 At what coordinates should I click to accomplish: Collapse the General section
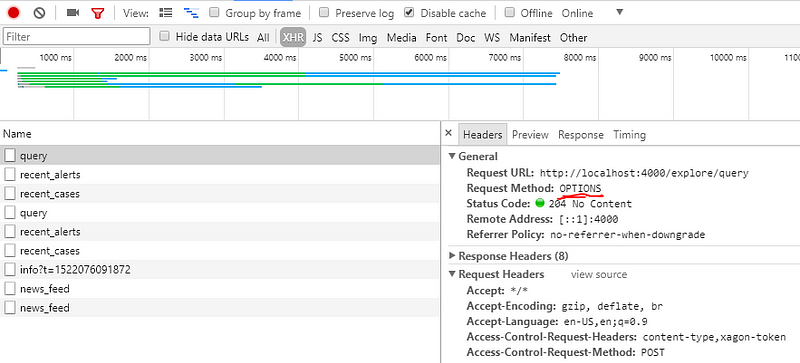pos(452,156)
